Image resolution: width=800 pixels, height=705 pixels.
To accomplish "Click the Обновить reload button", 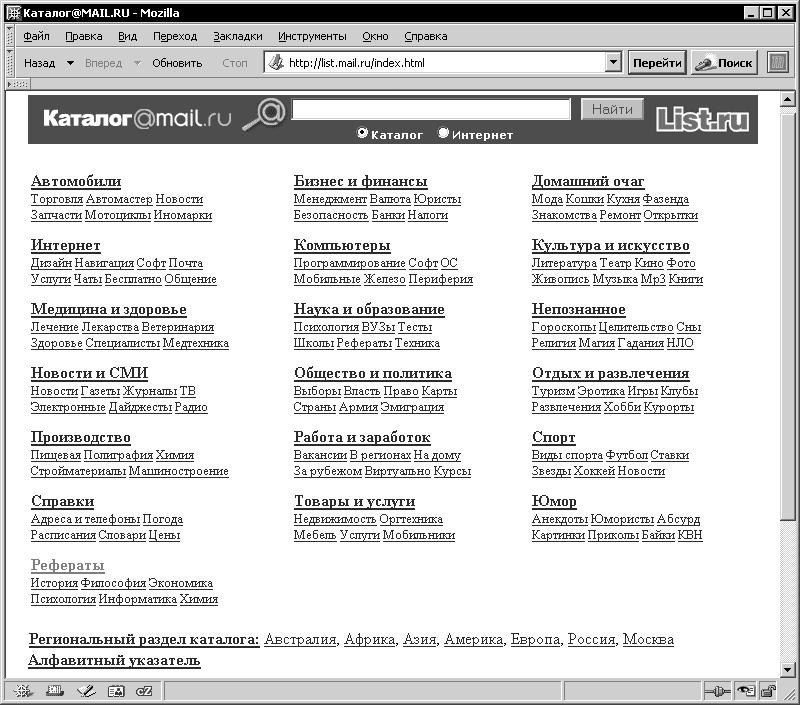I will (177, 63).
